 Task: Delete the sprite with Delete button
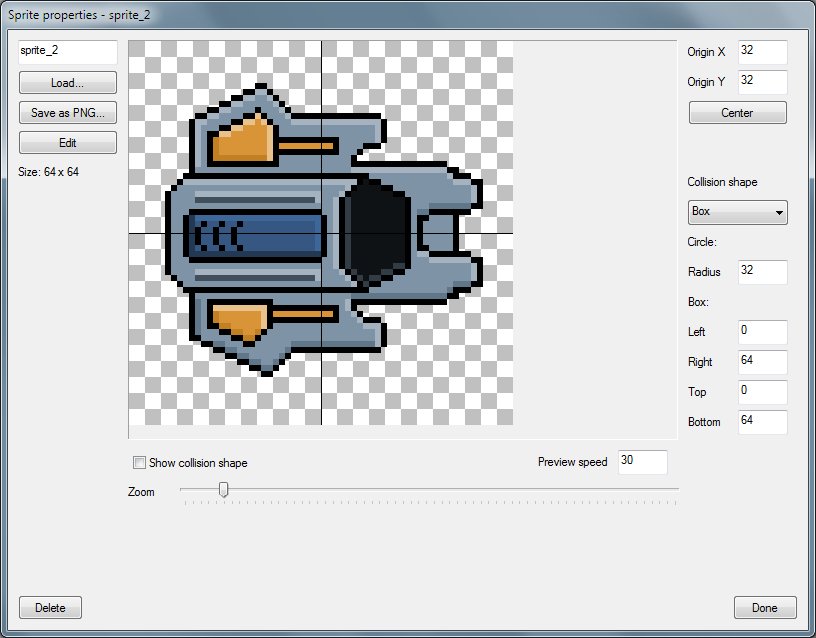pos(50,607)
